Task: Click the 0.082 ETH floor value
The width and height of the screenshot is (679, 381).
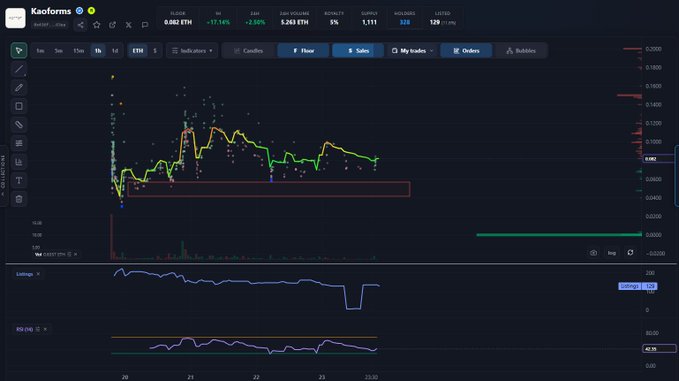Action: coord(178,22)
